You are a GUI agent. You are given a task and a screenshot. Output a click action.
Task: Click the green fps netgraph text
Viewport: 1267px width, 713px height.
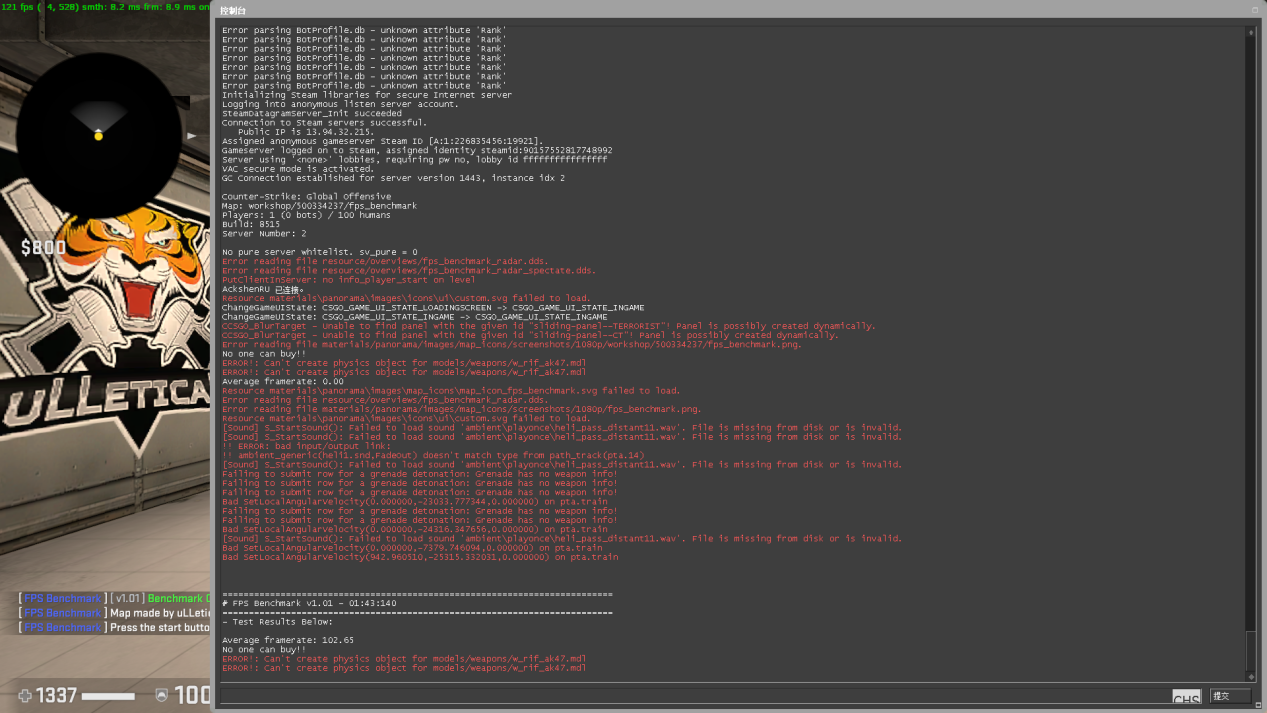pos(105,7)
